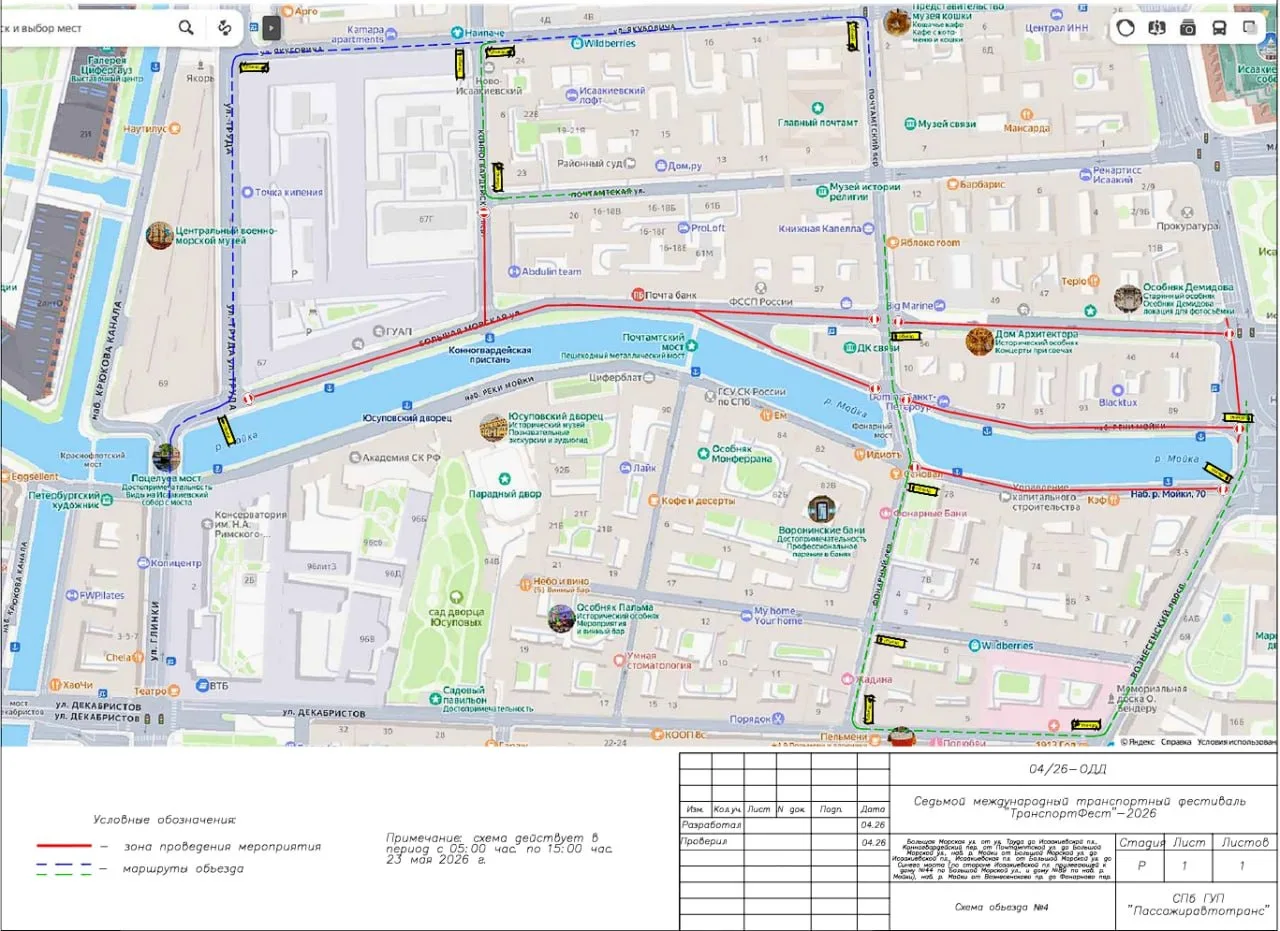Select the Музей кошки photo marker
This screenshot has width=1280, height=931.
897,22
